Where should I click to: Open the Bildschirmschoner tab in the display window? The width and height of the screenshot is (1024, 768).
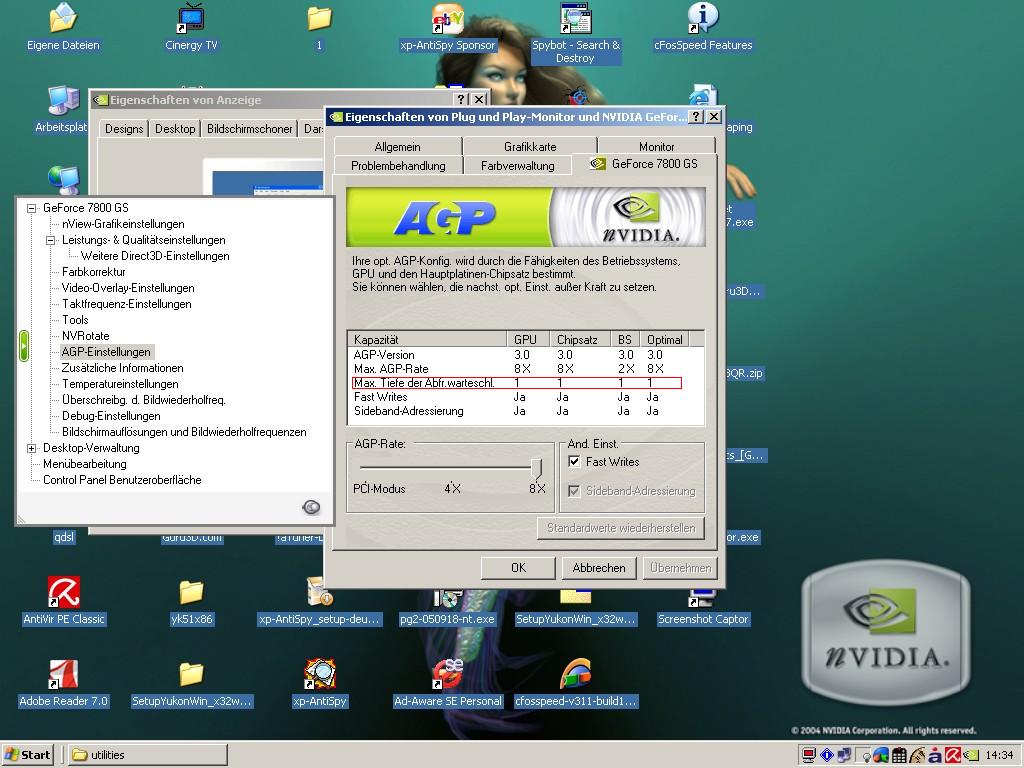[x=249, y=129]
